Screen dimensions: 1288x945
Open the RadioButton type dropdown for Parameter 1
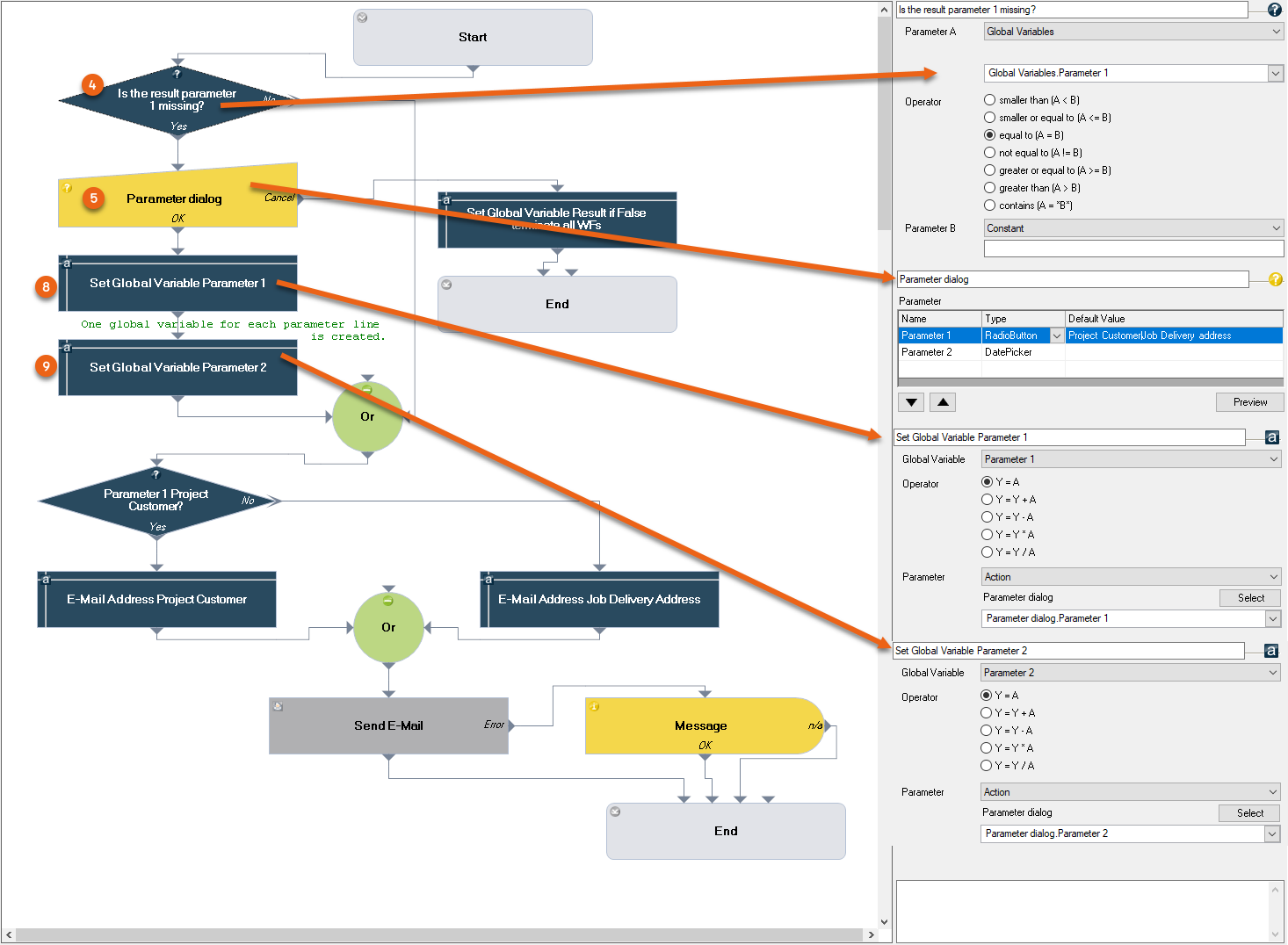click(x=1057, y=335)
